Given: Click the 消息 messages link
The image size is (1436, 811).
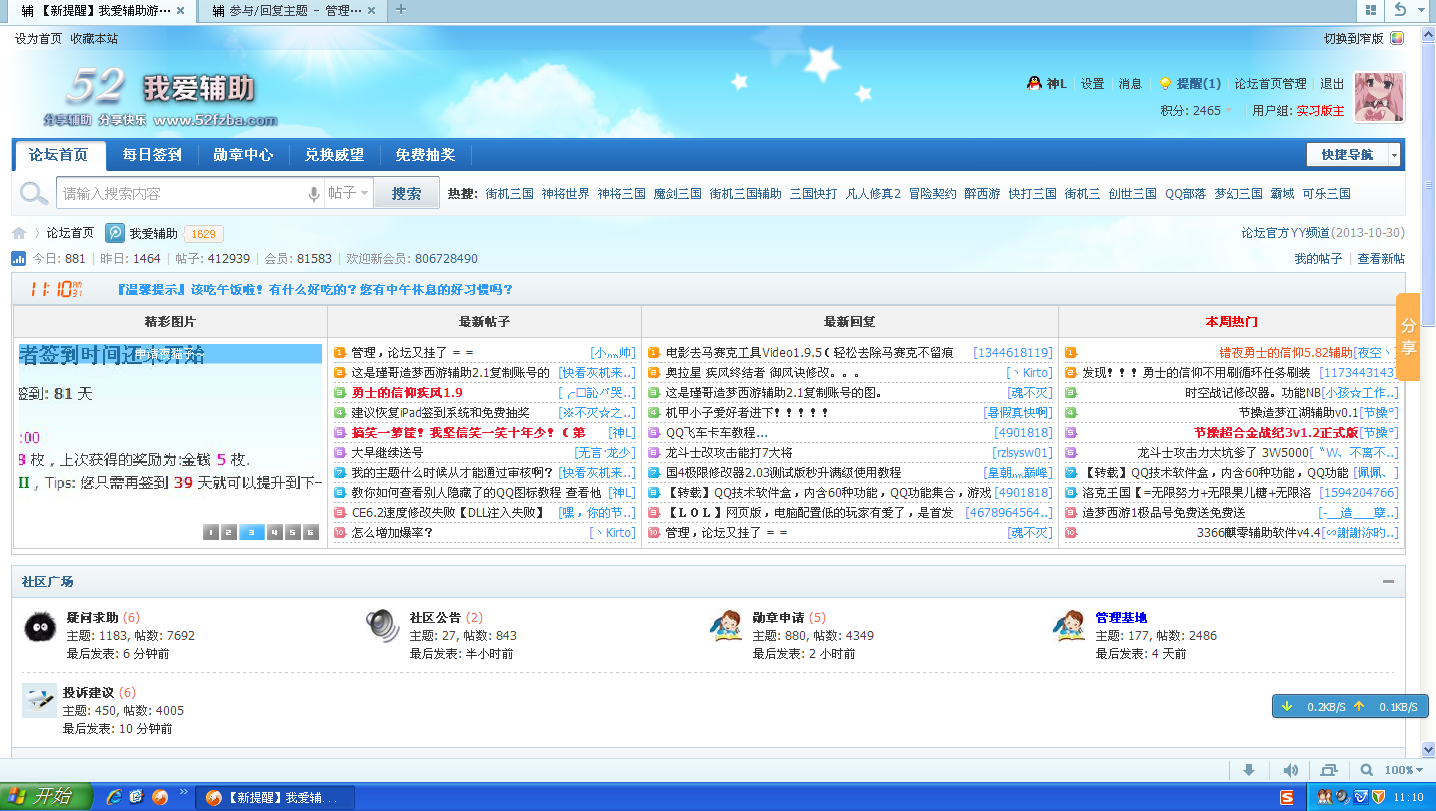Looking at the screenshot, I should coord(1130,84).
